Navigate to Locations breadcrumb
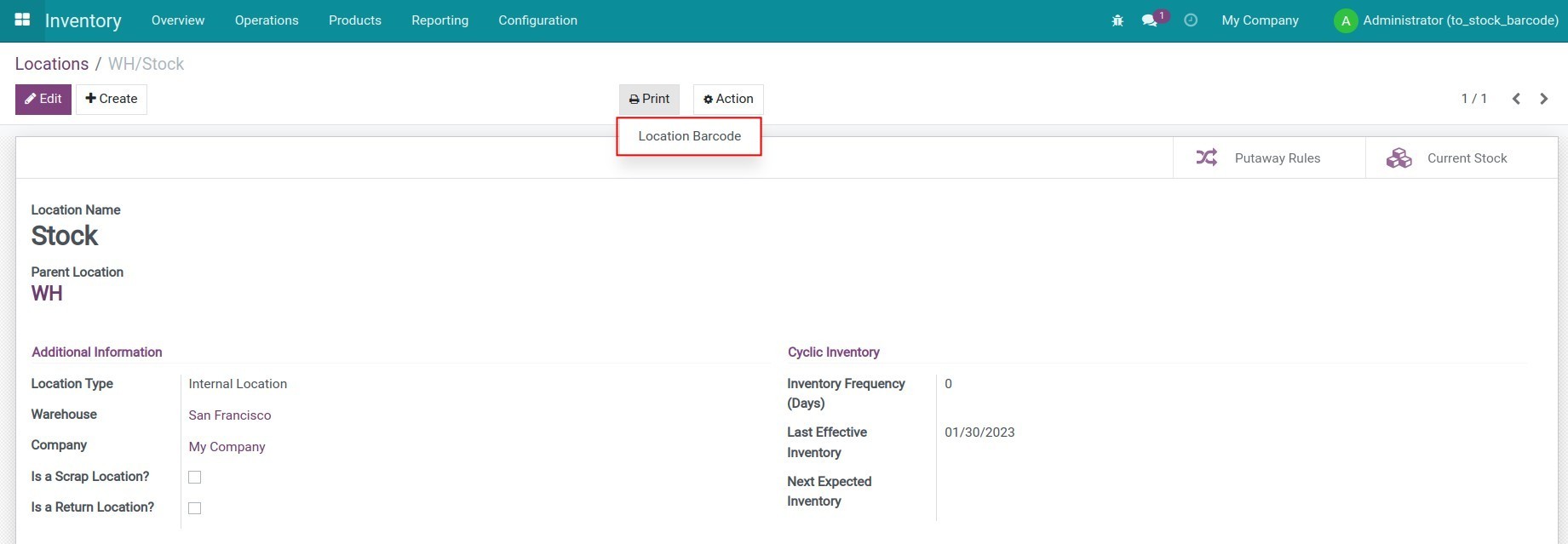 tap(52, 64)
